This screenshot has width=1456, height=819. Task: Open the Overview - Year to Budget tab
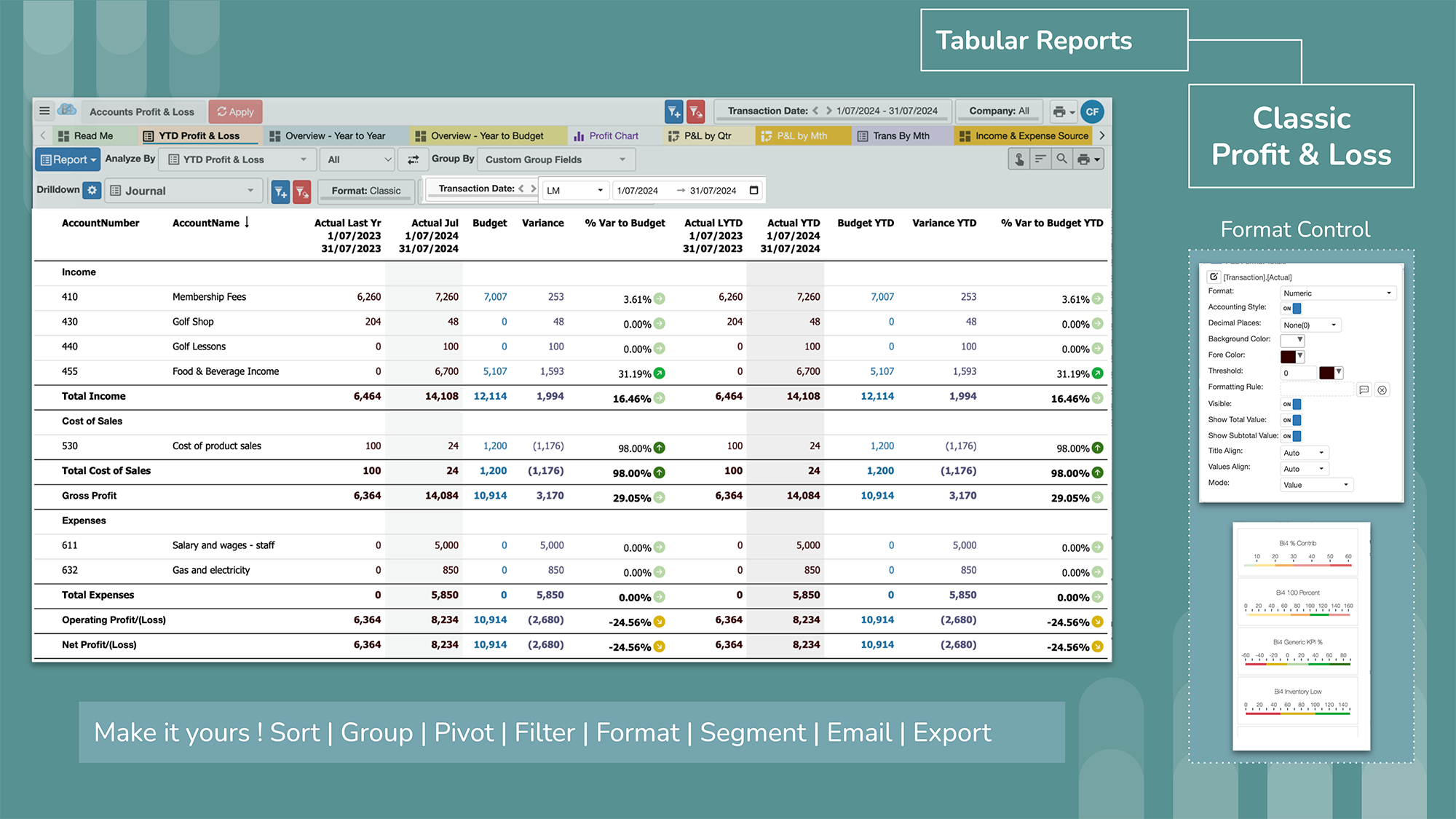[x=487, y=135]
